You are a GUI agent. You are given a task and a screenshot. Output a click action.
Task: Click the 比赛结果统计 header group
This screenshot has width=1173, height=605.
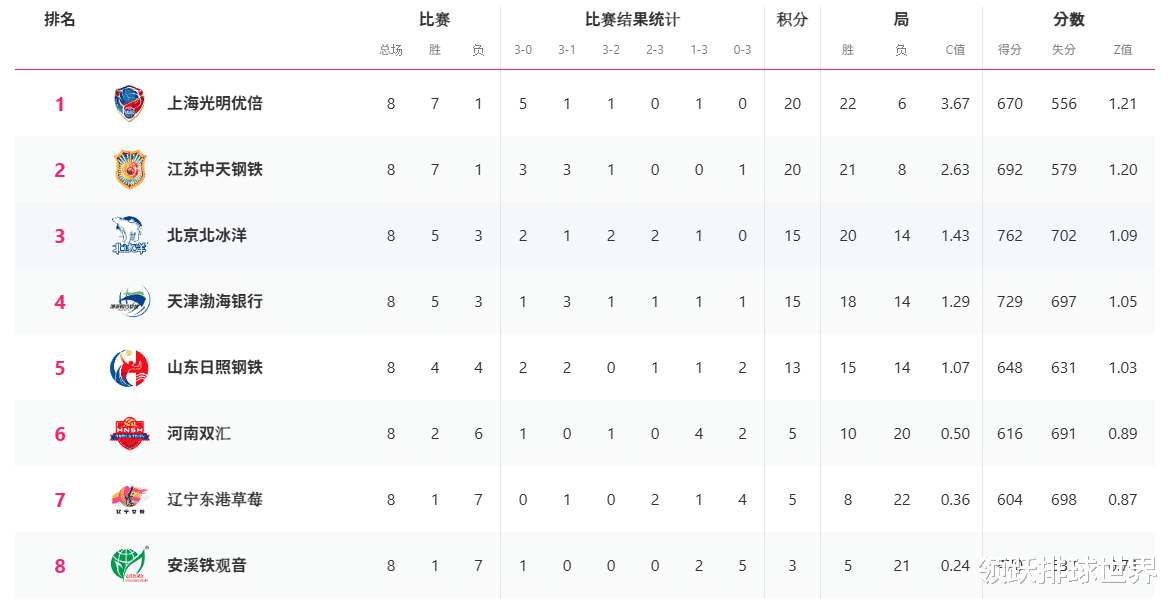coord(632,20)
